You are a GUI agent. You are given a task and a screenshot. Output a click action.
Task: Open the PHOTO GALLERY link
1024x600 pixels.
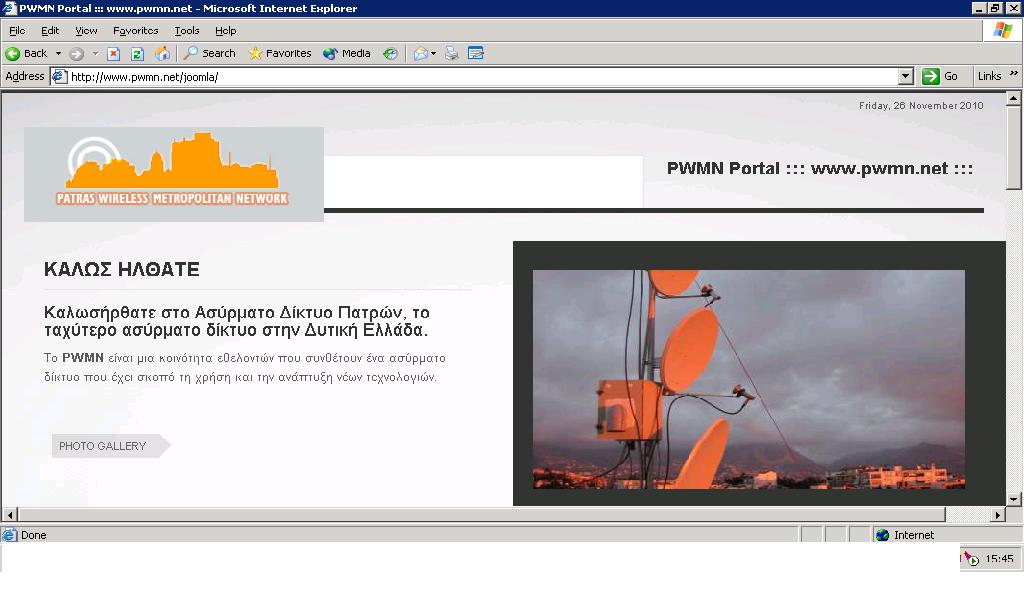click(103, 446)
